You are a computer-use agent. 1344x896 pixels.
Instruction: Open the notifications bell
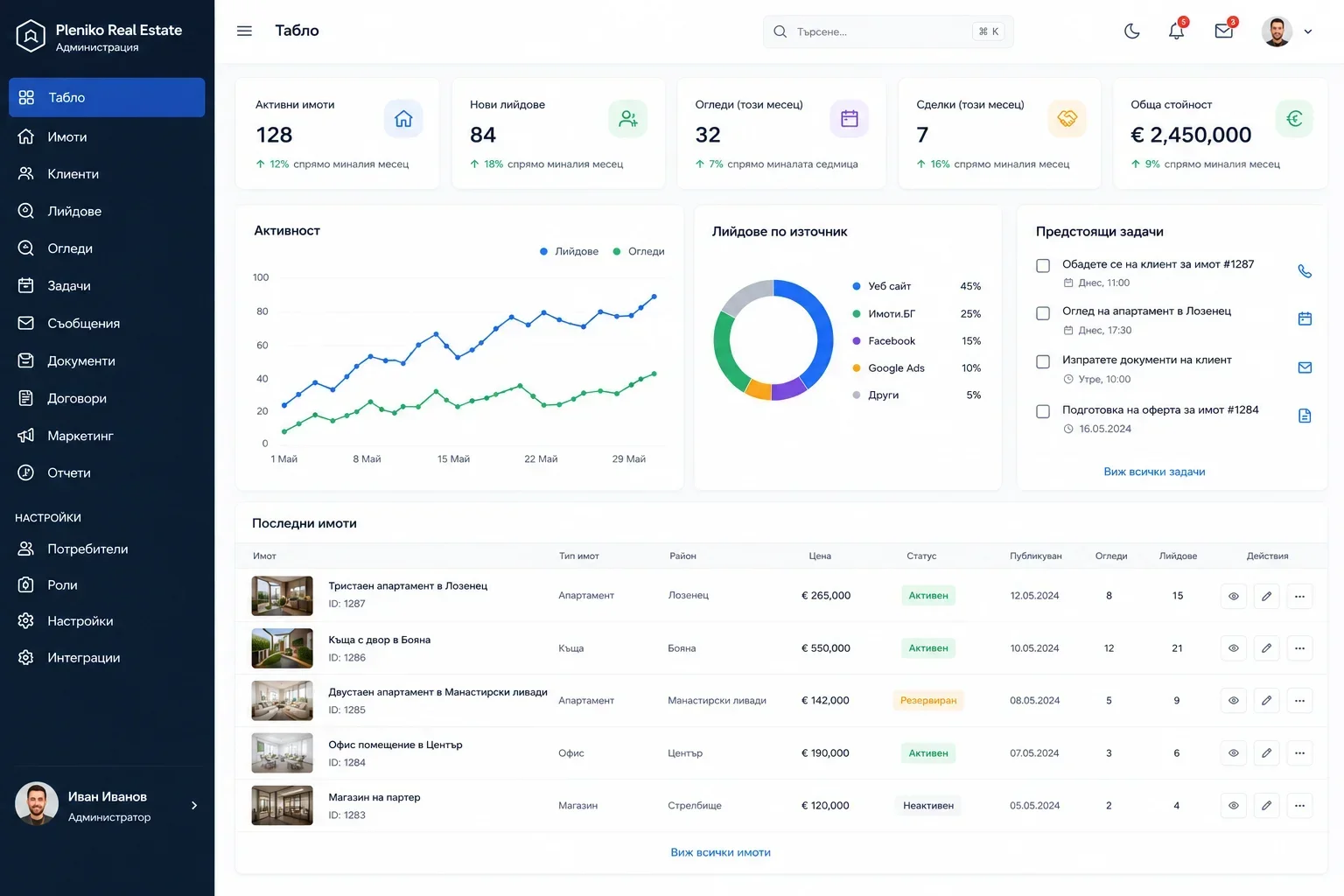1176,31
